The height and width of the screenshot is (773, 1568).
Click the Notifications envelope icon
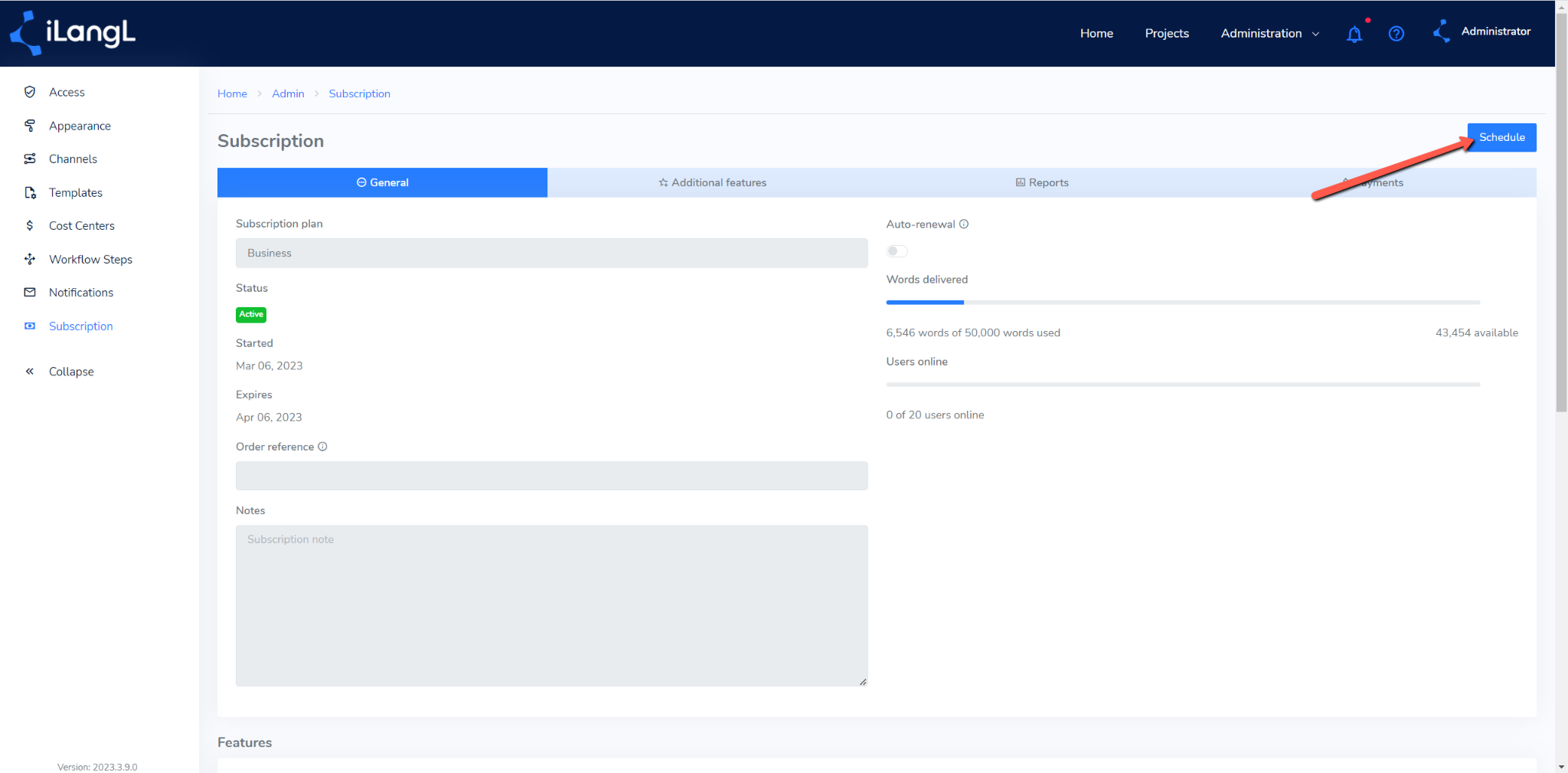pyautogui.click(x=30, y=292)
